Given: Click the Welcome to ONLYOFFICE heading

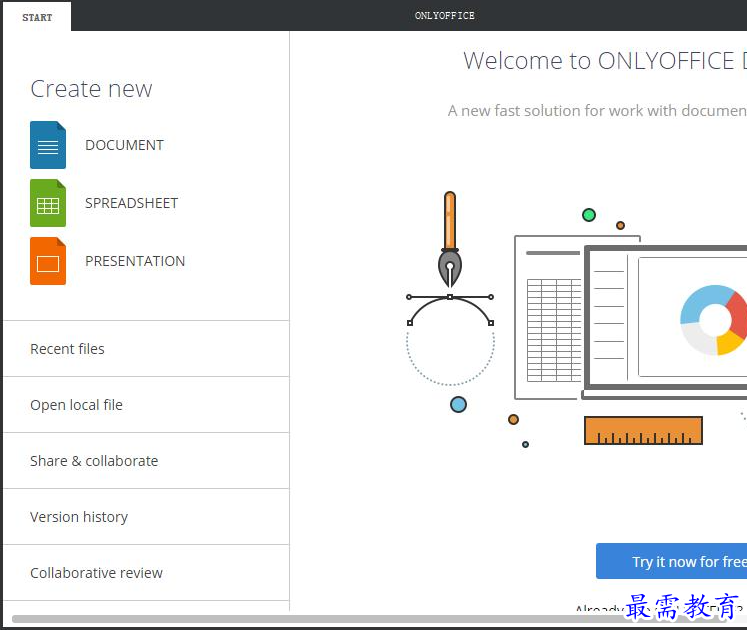Looking at the screenshot, I should pos(605,61).
